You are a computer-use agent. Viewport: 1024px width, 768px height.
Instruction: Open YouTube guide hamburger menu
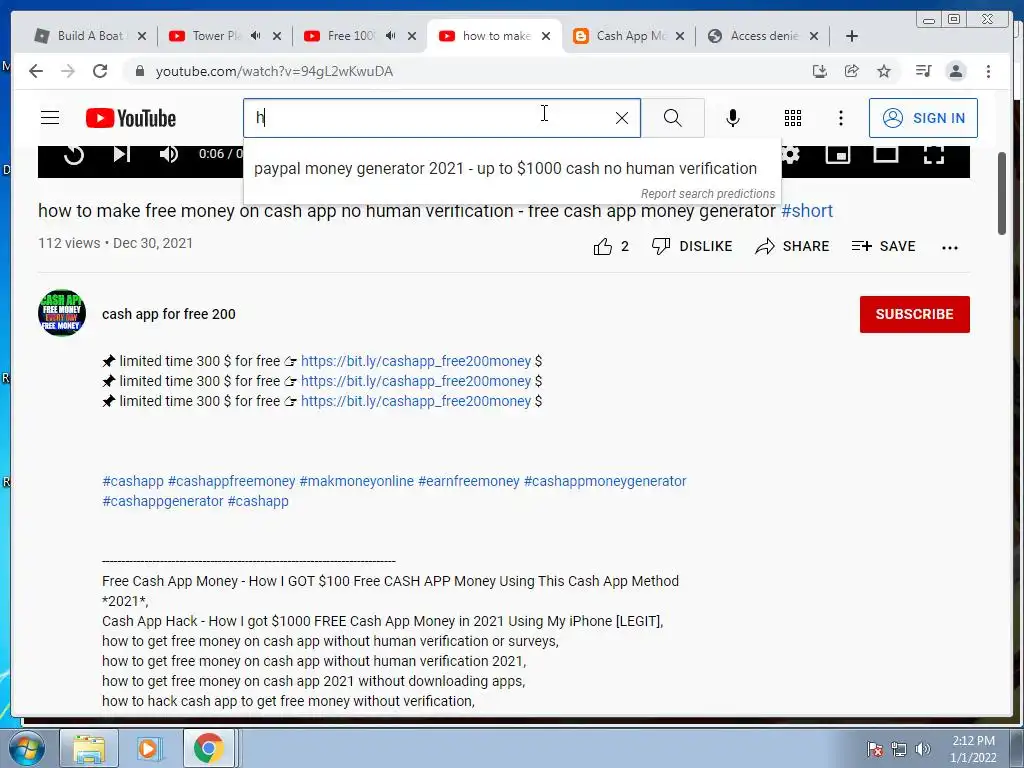point(50,118)
